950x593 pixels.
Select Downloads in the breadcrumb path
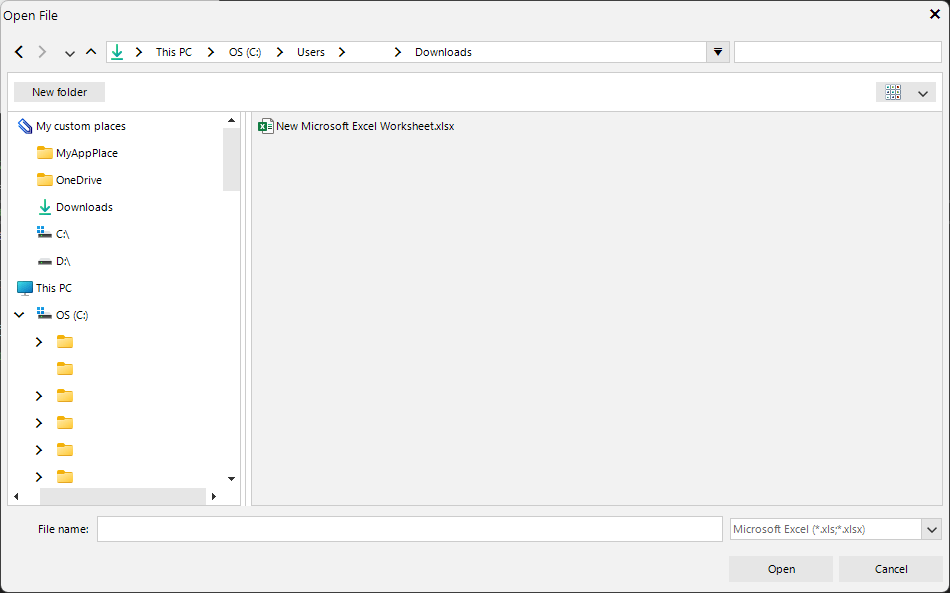coord(443,52)
